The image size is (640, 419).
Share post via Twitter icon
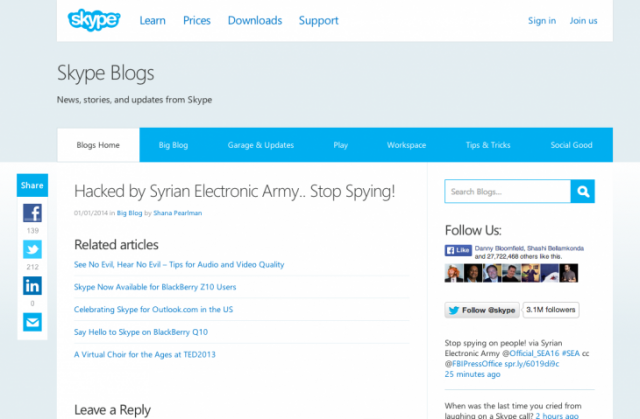[32, 250]
